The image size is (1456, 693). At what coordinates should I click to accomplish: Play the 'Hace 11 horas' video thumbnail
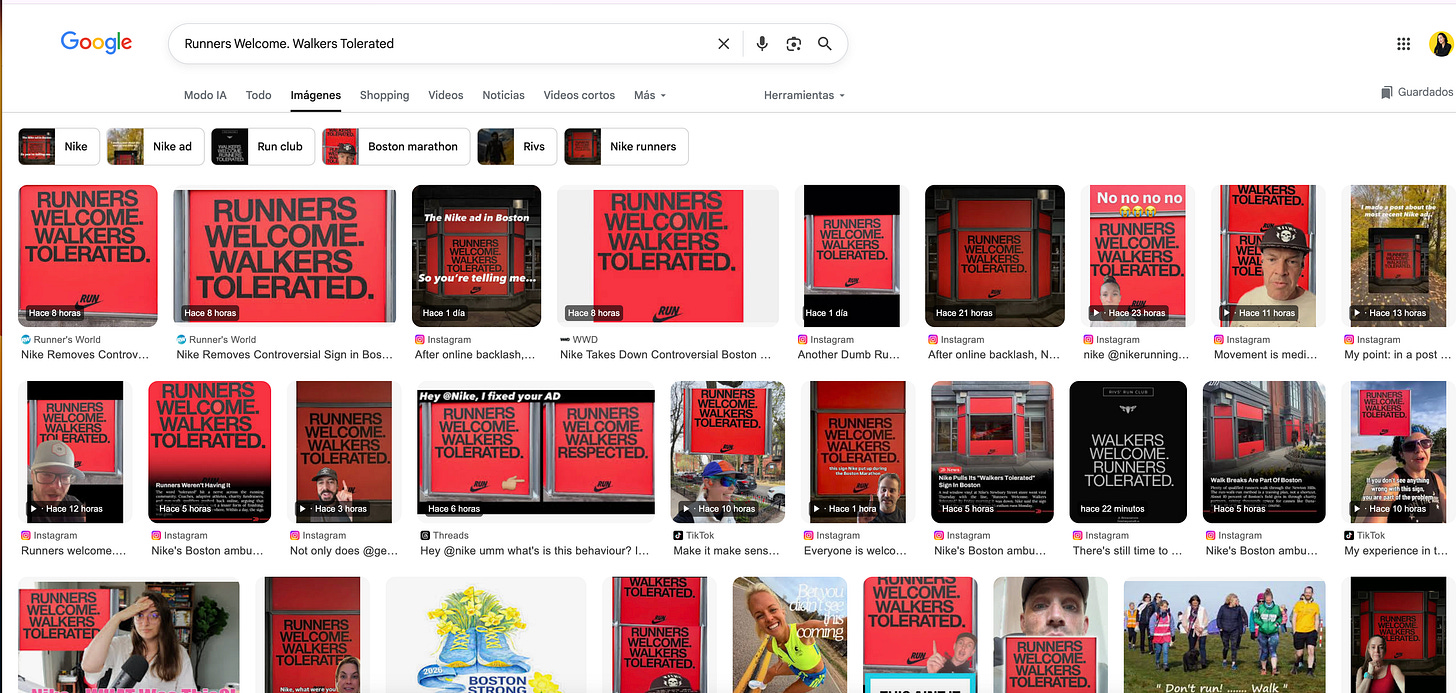(x=1269, y=256)
